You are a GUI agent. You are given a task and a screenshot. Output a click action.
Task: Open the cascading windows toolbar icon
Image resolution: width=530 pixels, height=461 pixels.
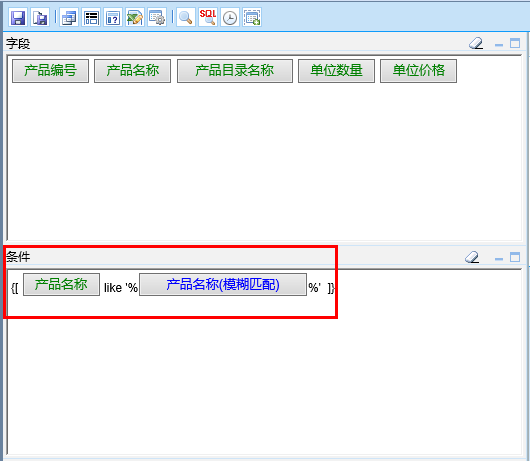point(69,18)
